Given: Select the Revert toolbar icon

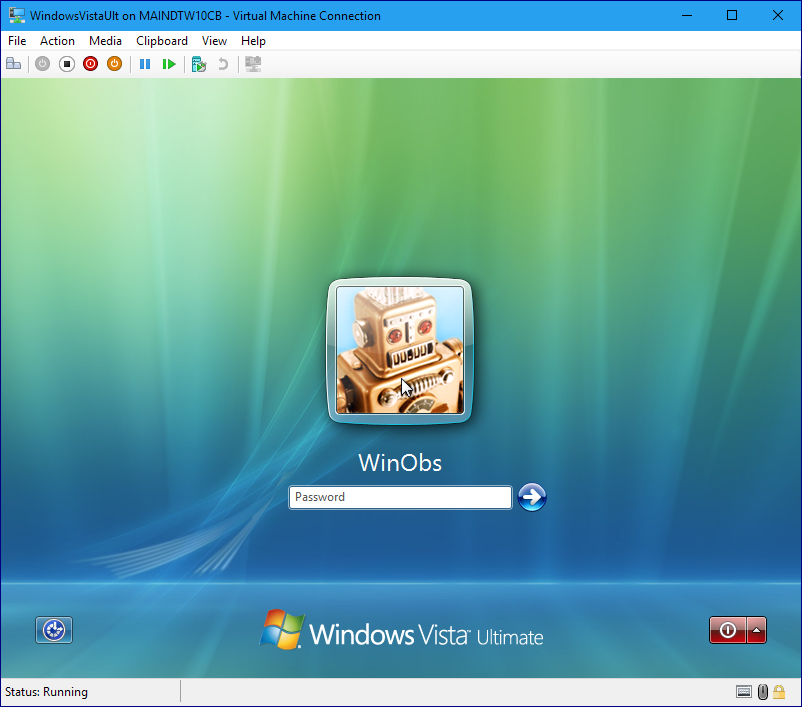Looking at the screenshot, I should click(x=221, y=63).
